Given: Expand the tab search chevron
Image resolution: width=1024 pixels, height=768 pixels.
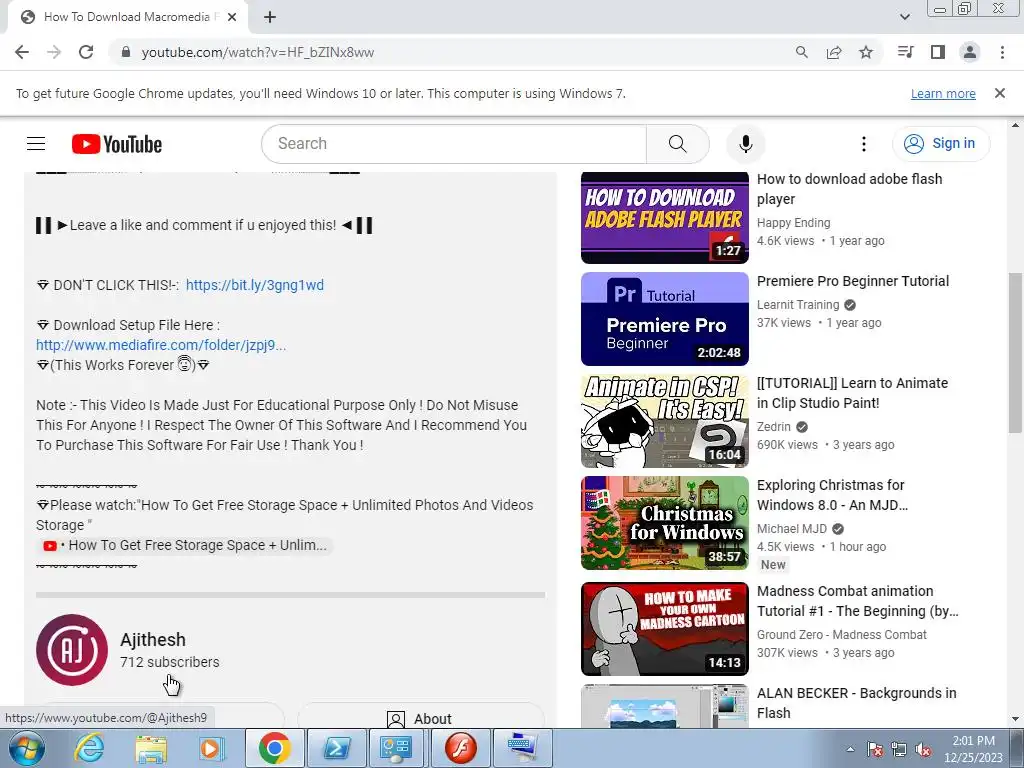Looking at the screenshot, I should [904, 17].
